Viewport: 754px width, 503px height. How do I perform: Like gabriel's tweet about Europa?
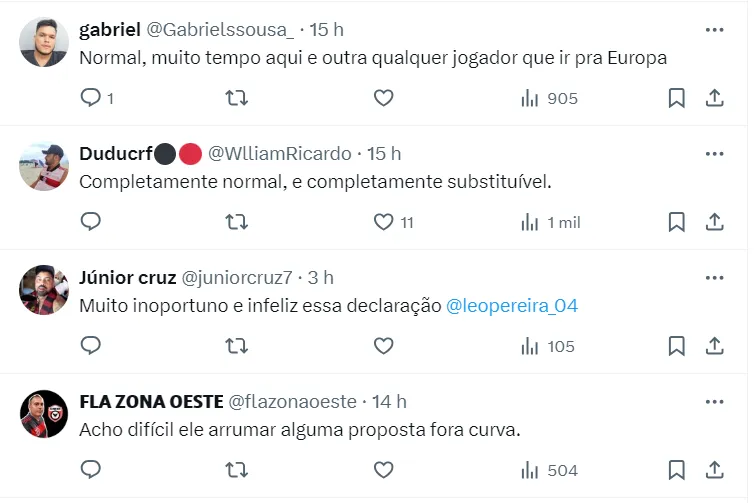click(383, 98)
